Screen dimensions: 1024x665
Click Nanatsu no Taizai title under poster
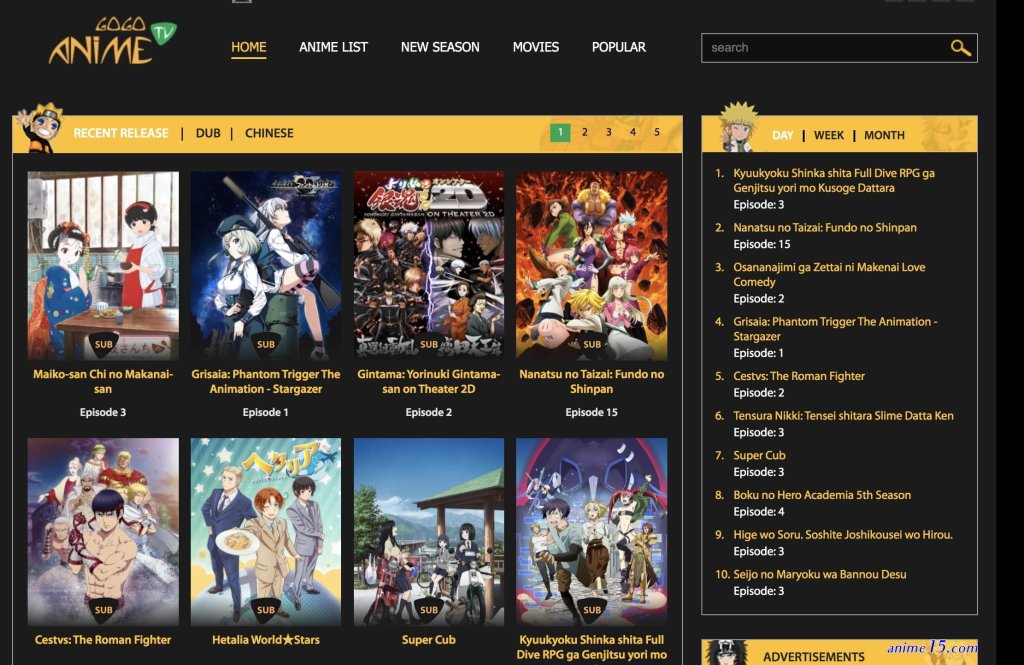point(592,381)
